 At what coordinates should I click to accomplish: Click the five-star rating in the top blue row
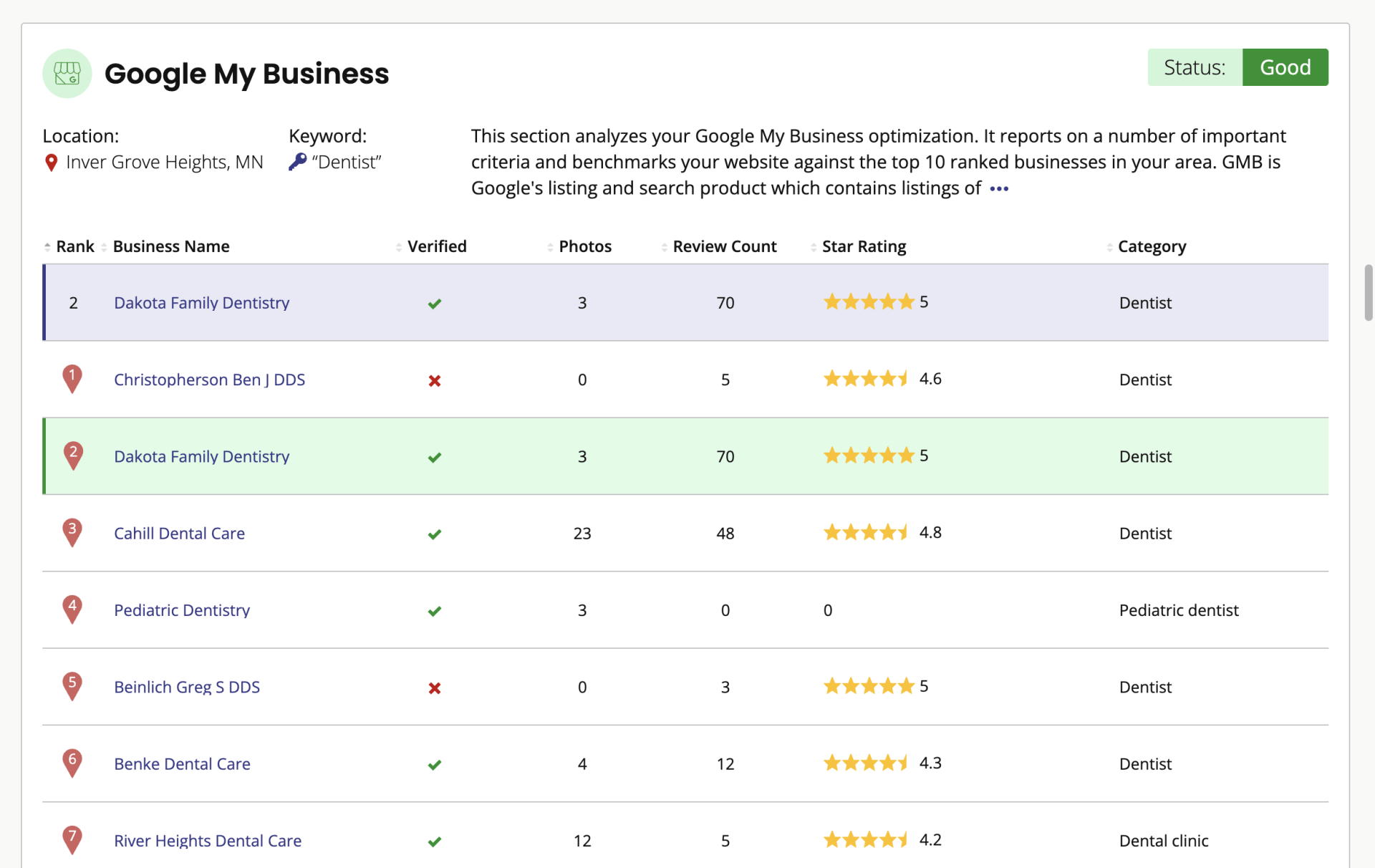click(876, 302)
